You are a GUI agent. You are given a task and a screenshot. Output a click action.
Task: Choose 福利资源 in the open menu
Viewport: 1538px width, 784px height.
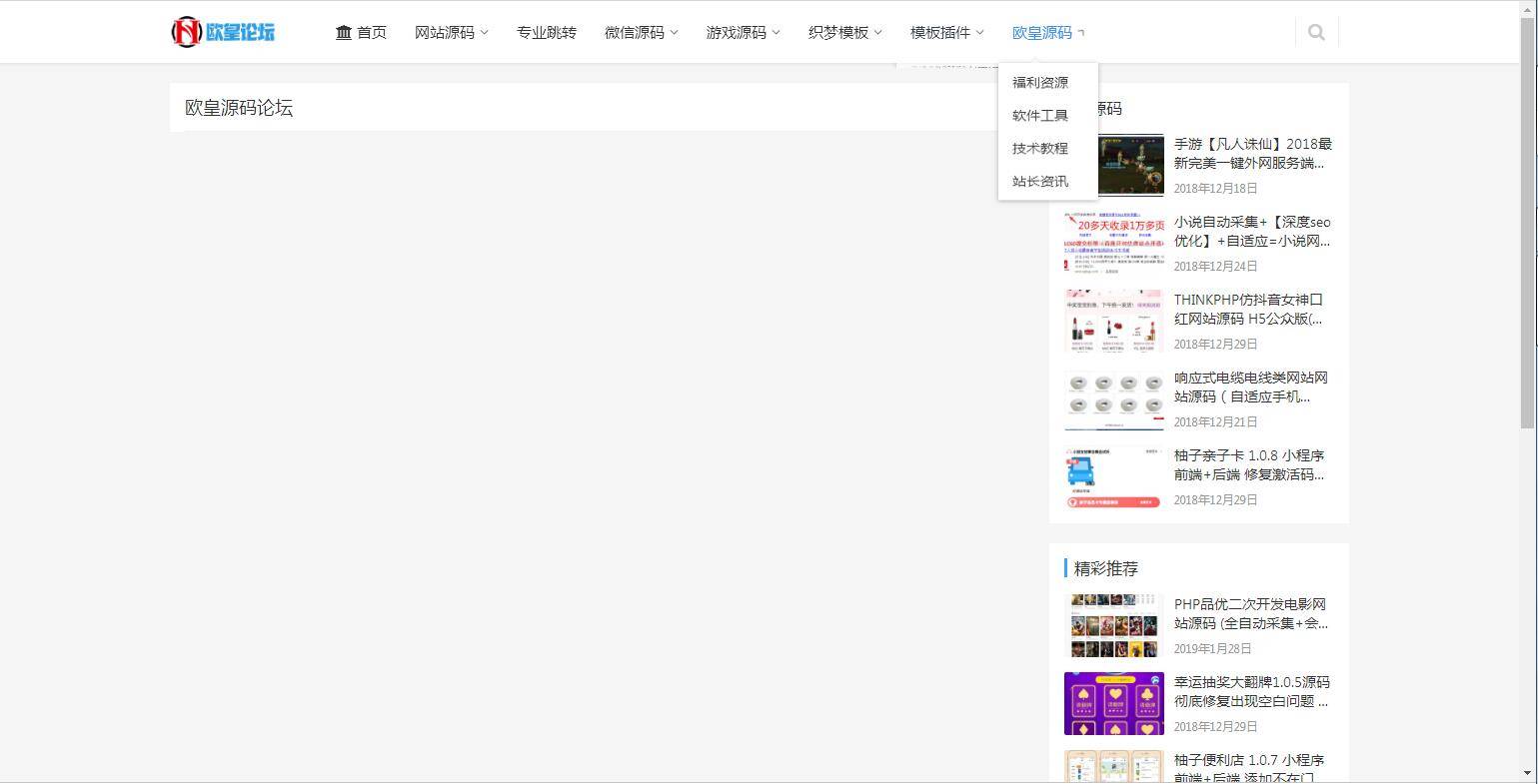click(x=1039, y=82)
